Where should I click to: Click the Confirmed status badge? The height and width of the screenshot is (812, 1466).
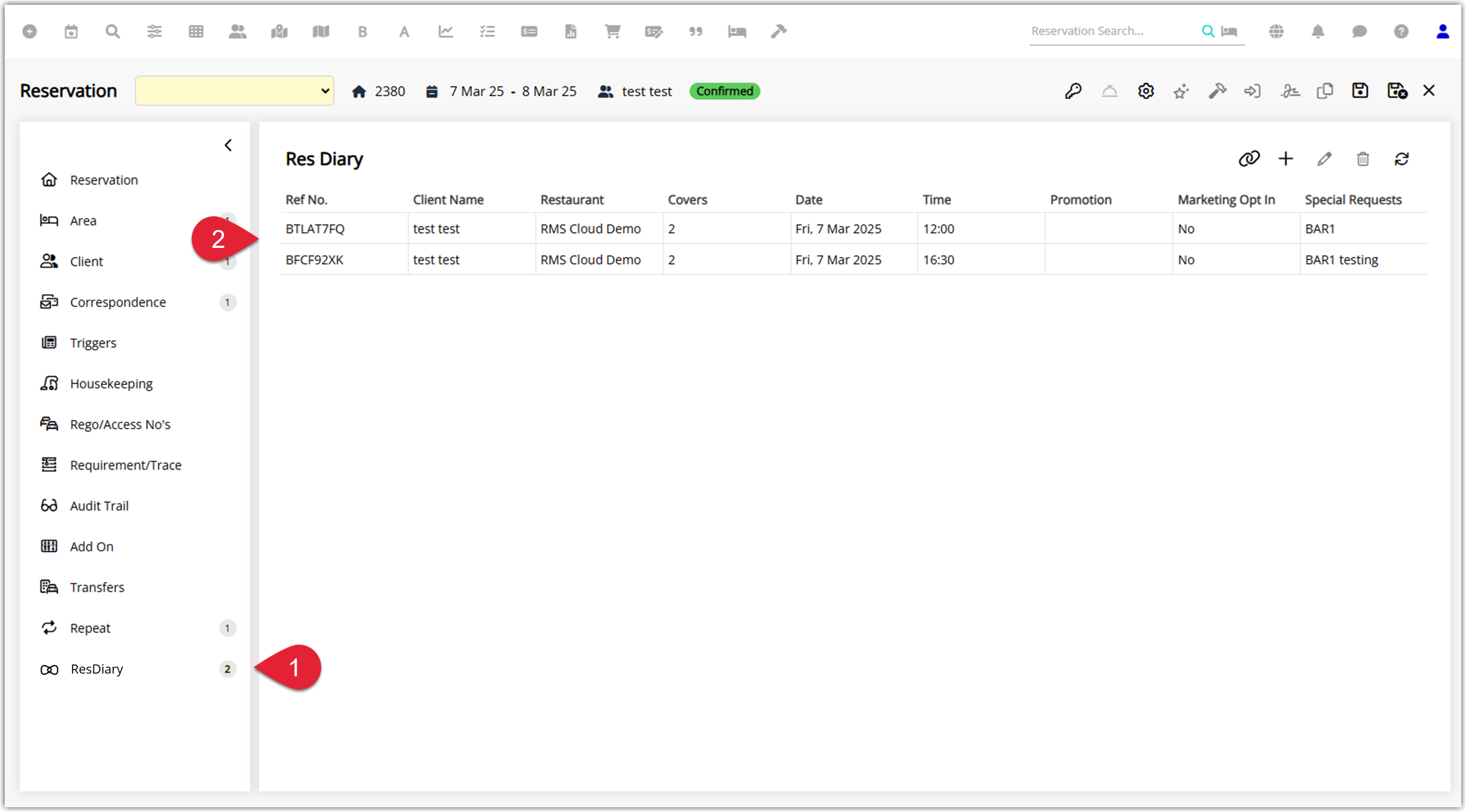tap(724, 91)
